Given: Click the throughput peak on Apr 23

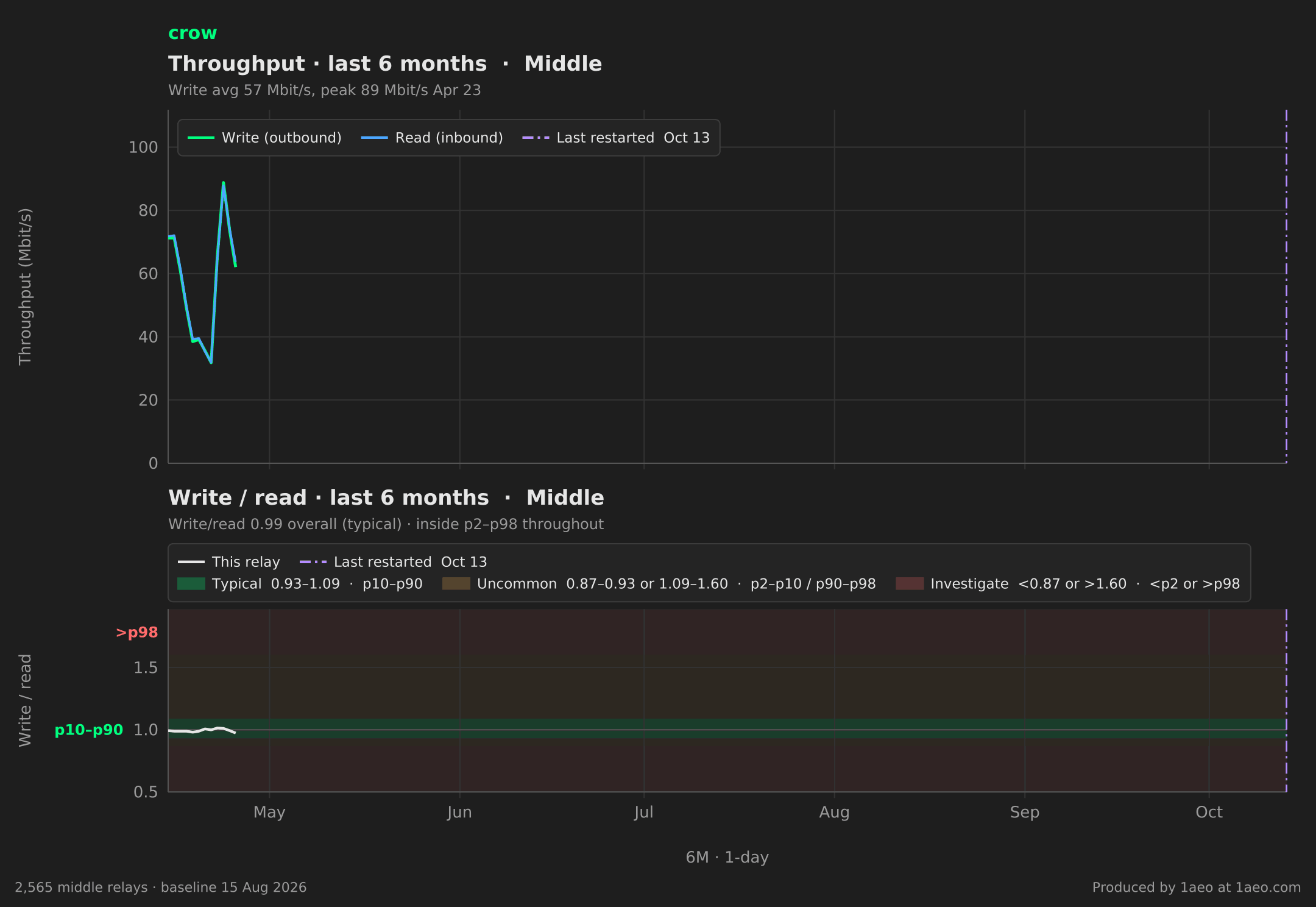Looking at the screenshot, I should [224, 182].
